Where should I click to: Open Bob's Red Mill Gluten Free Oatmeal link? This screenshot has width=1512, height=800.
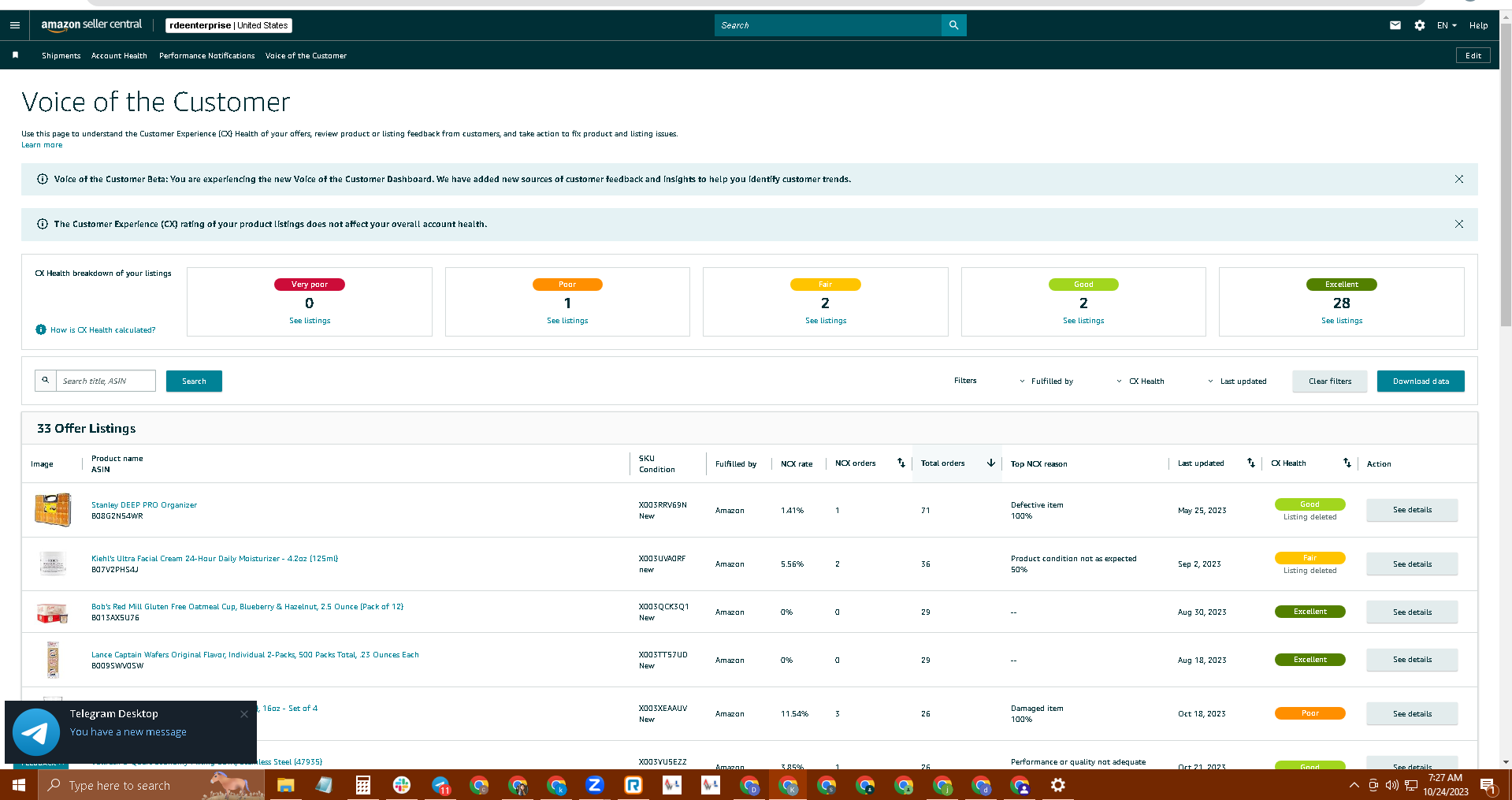click(x=247, y=607)
